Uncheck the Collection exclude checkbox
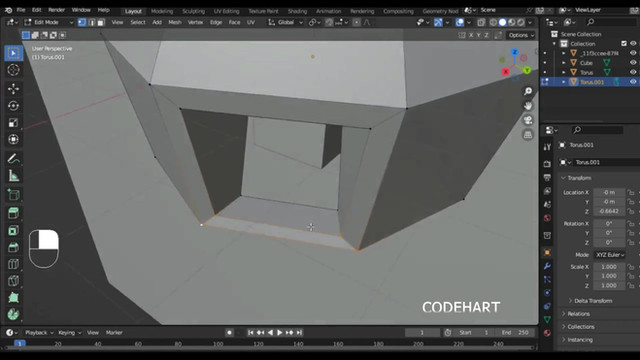 624,43
